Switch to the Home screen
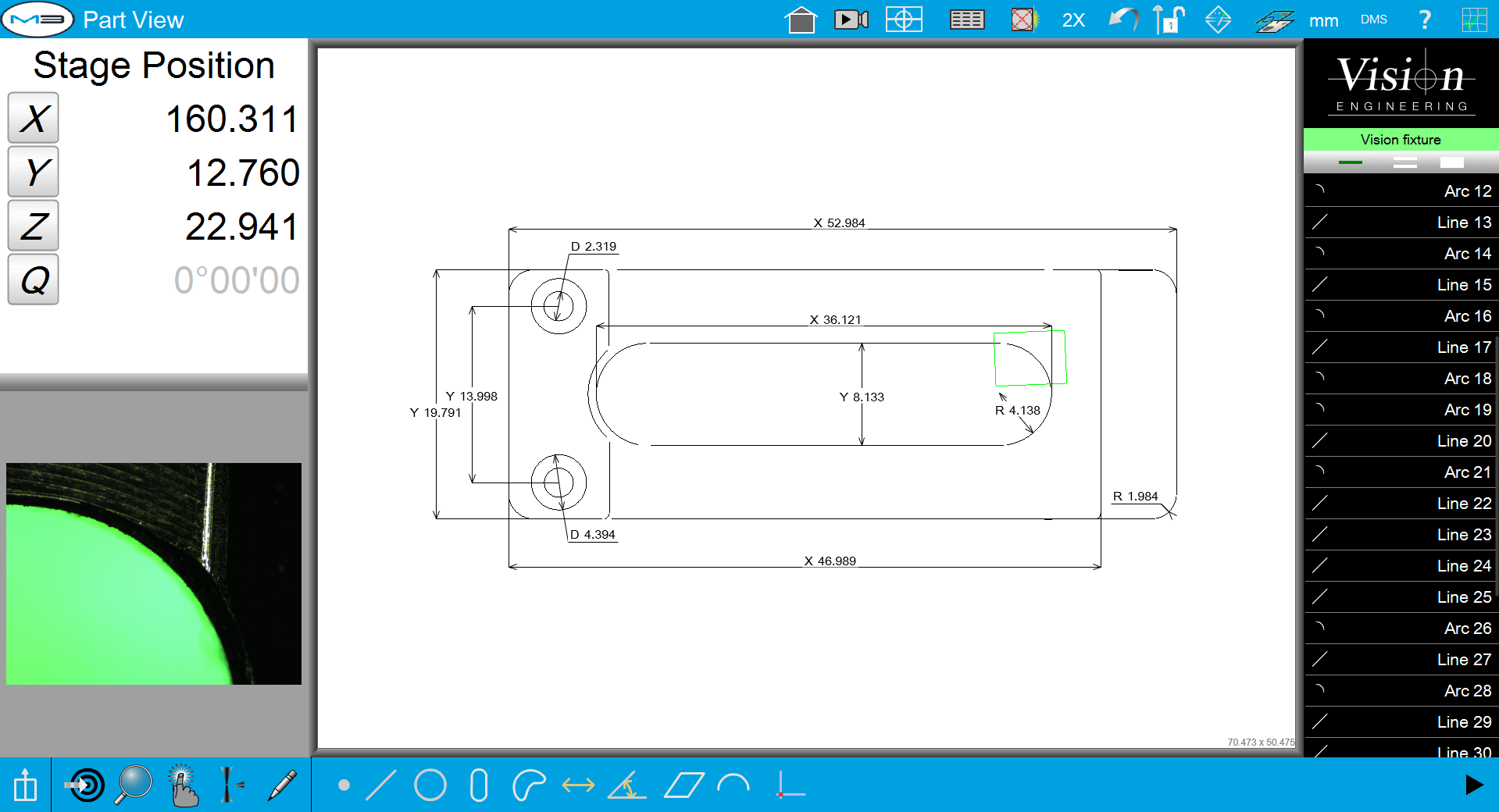 801,19
